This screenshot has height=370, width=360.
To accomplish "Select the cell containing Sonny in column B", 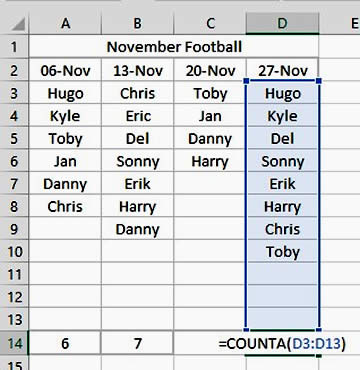I will point(138,162).
